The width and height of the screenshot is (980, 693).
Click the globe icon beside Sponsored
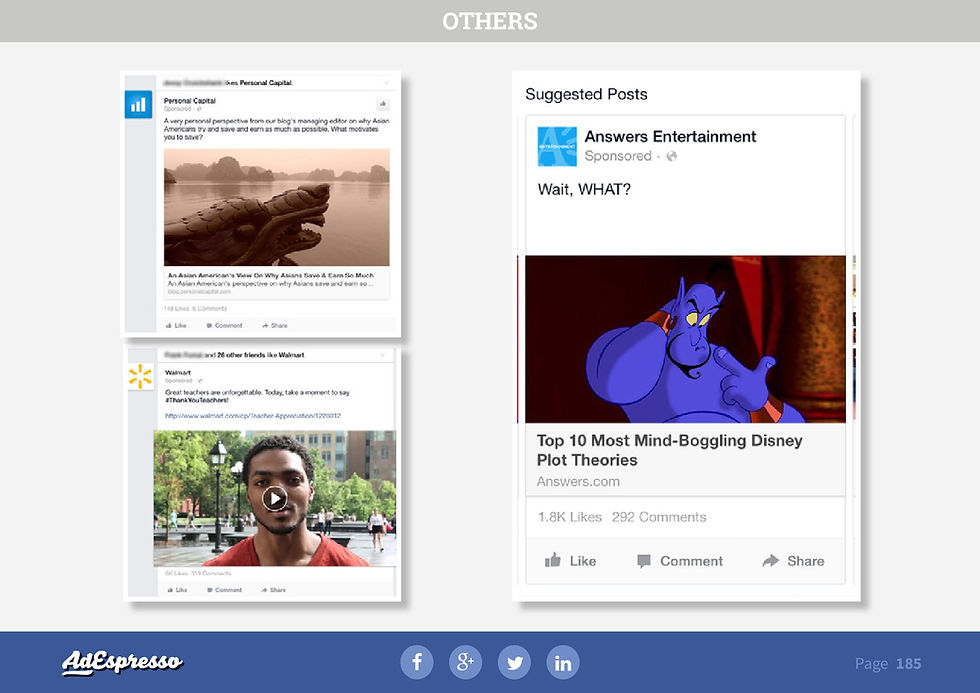click(x=671, y=156)
